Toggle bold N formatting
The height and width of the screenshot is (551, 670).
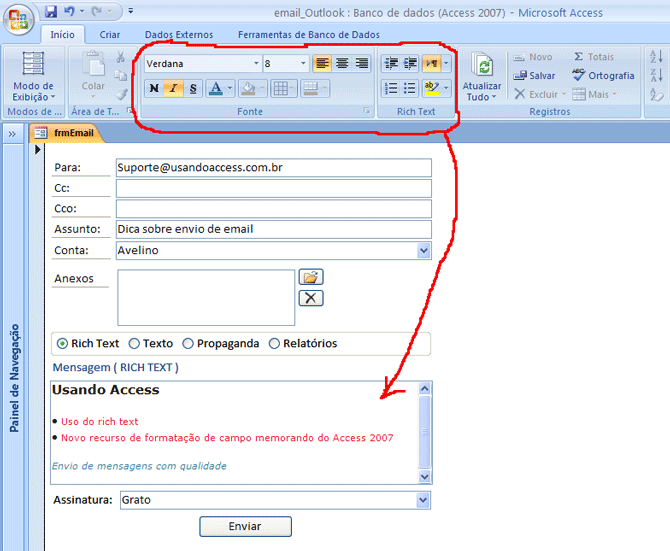[x=154, y=88]
